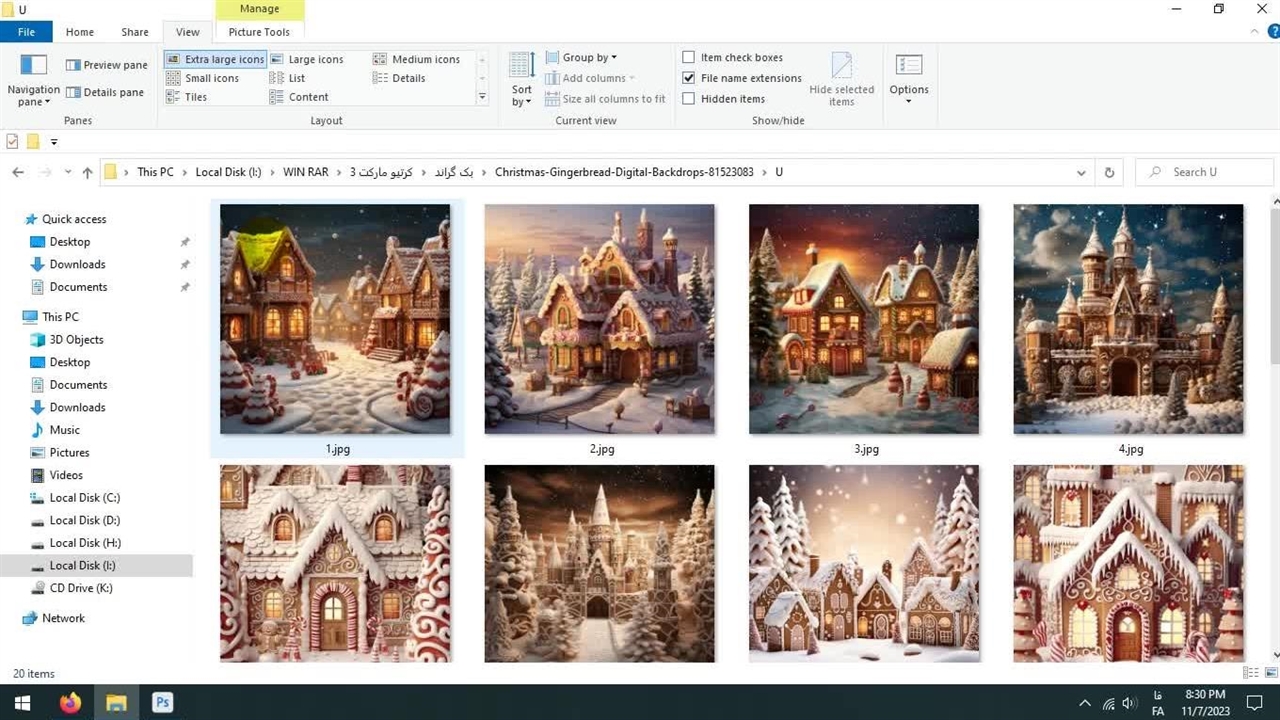Select the 4.jpg castle thumbnail

(x=1128, y=320)
